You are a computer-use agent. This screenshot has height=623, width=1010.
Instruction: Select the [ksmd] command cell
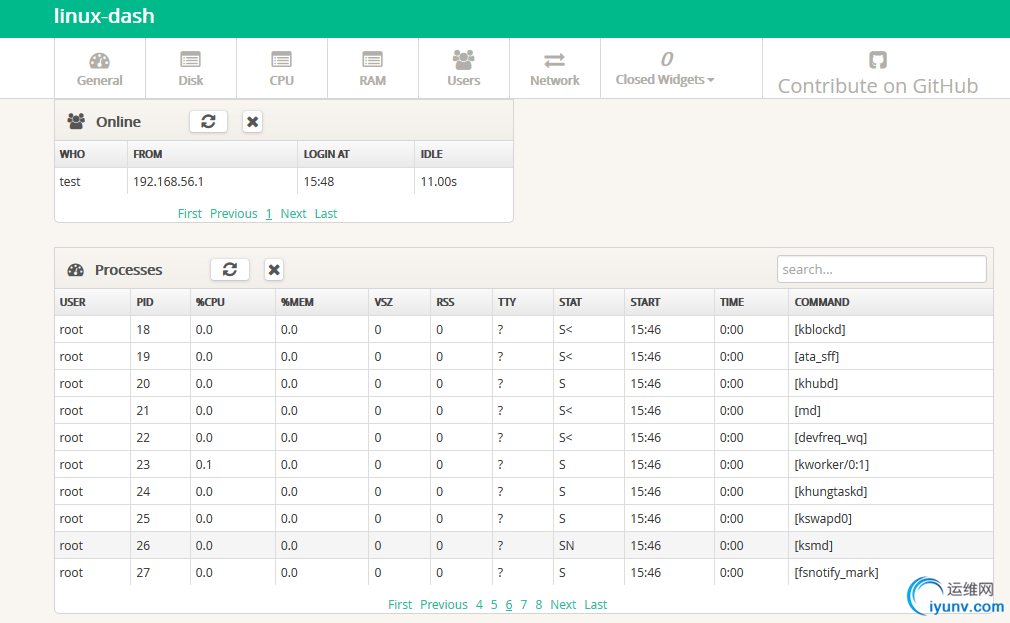(891, 546)
